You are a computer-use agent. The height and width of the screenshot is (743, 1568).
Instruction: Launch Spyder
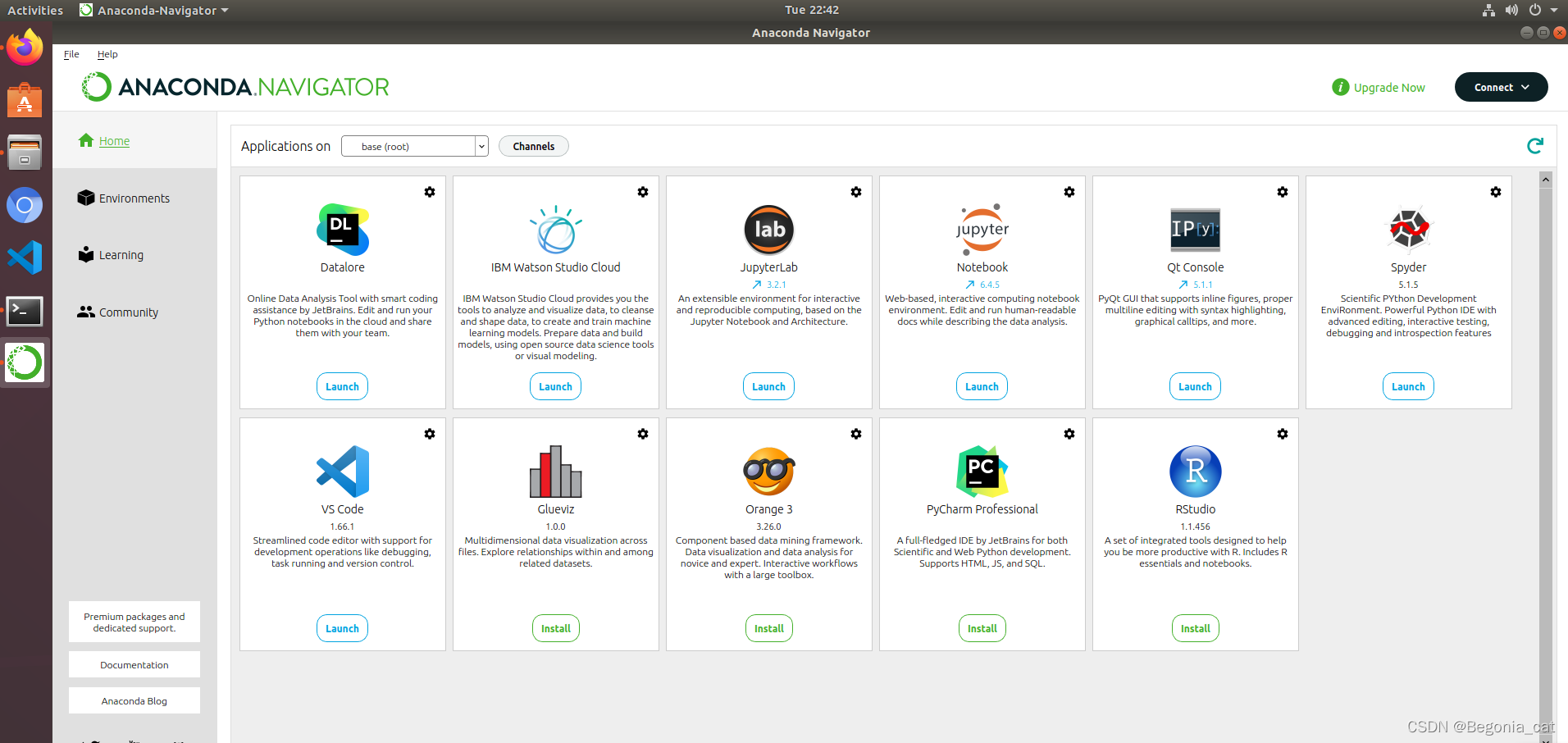click(x=1409, y=386)
